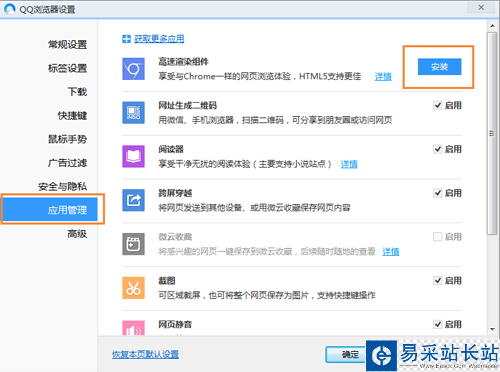Click the 安装 button for 高速渲染组件
The width and height of the screenshot is (500, 372).
click(x=439, y=67)
